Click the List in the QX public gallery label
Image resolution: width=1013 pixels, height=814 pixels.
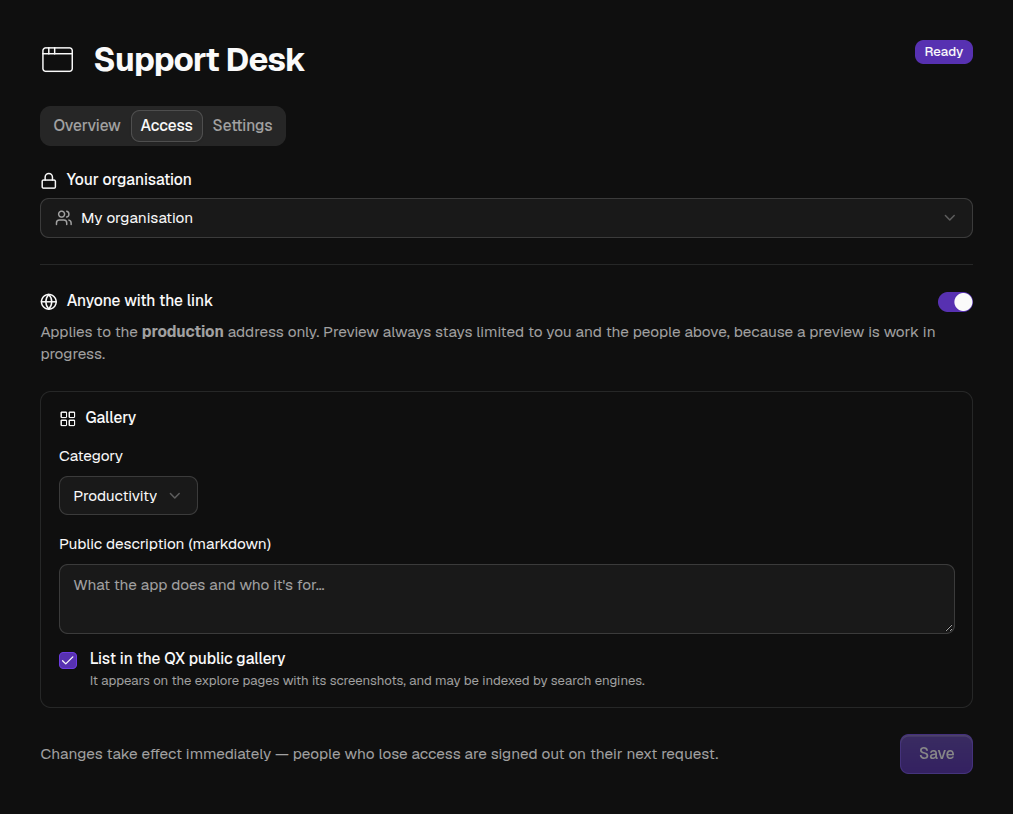(187, 658)
